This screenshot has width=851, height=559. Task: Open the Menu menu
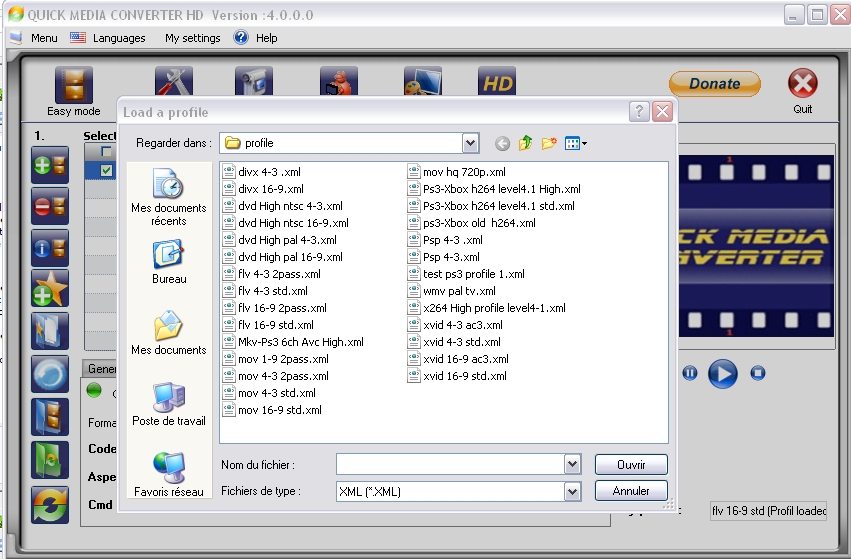pyautogui.click(x=44, y=38)
